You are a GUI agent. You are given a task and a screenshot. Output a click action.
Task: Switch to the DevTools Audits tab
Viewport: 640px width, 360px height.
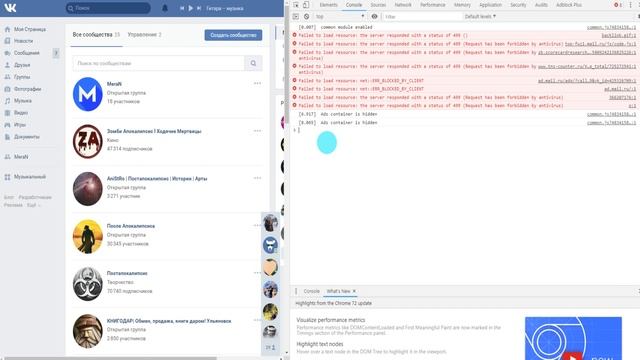point(541,5)
